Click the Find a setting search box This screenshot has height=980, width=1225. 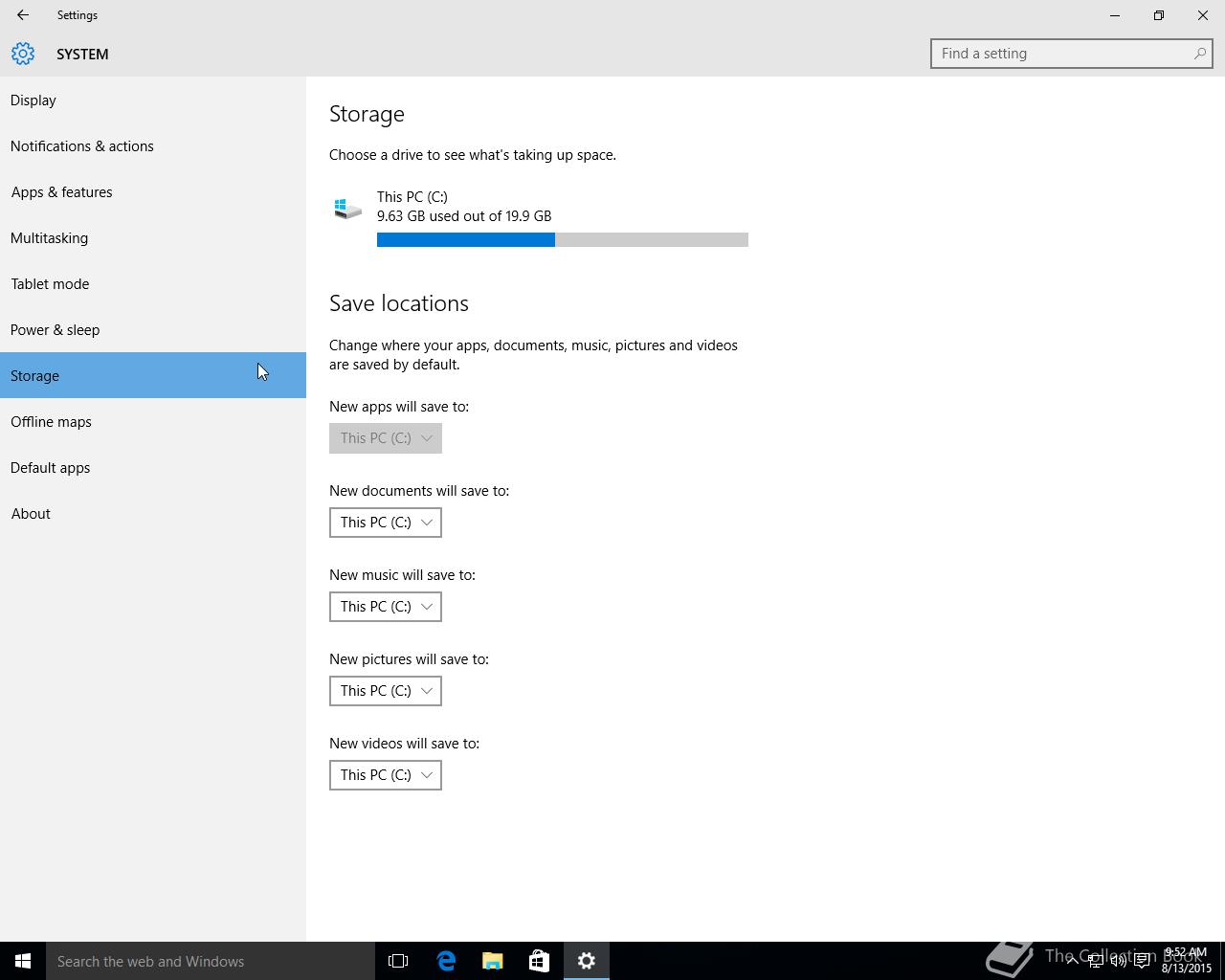coord(1072,54)
